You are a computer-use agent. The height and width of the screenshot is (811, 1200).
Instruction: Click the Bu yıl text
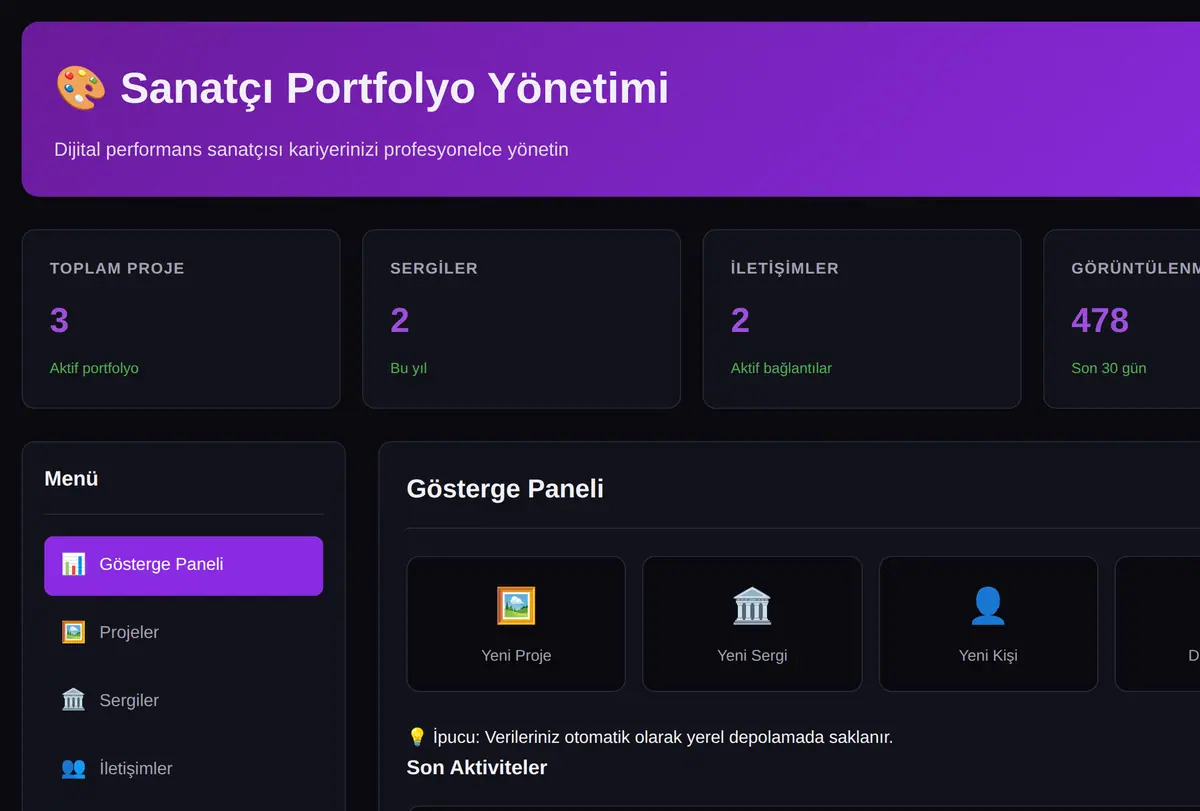pos(408,368)
